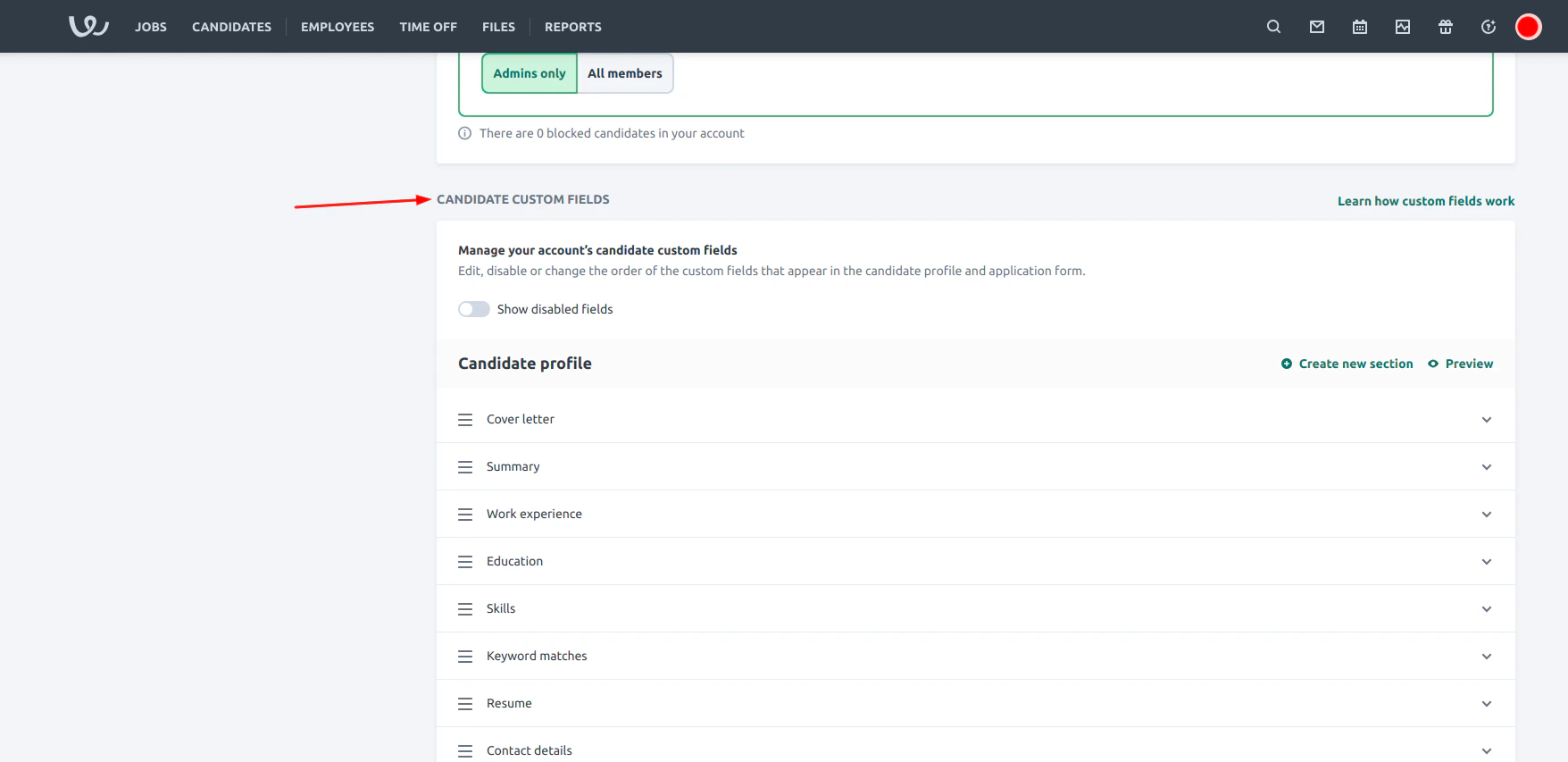Viewport: 1568px width, 762px height.
Task: Click the Cover letter field name
Action: pos(521,419)
